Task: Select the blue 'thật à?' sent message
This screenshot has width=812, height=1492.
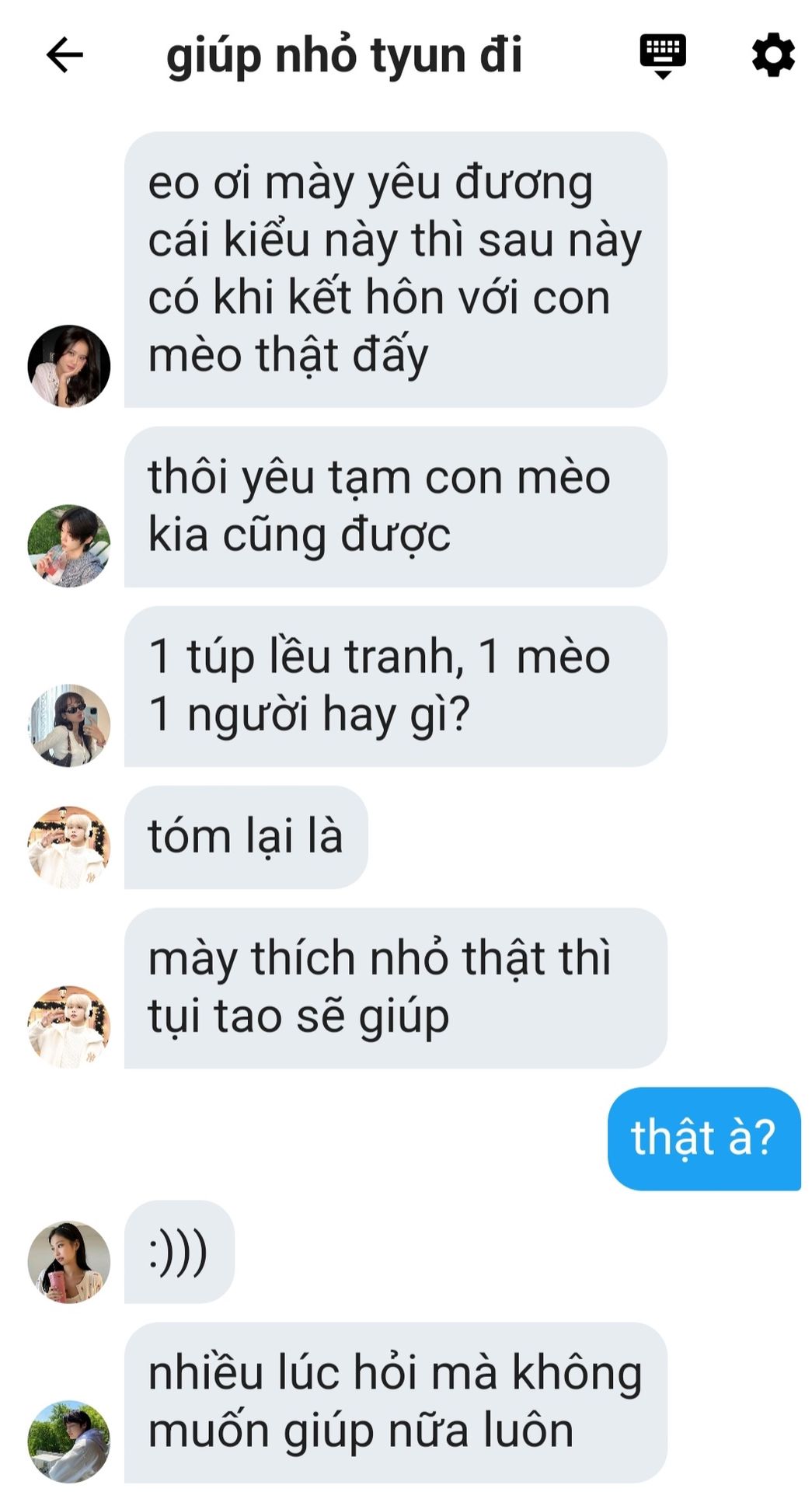Action: click(x=704, y=1138)
